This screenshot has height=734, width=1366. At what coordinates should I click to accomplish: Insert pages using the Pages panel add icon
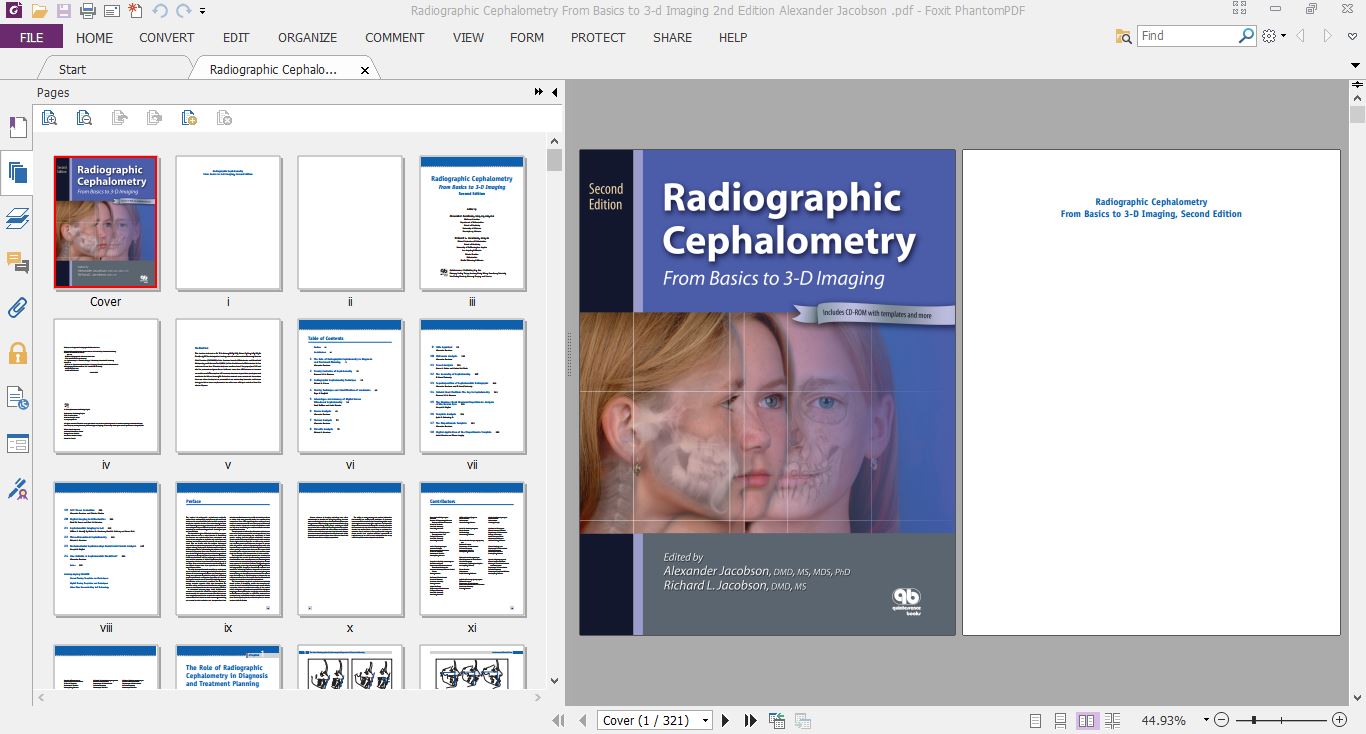pyautogui.click(x=189, y=118)
